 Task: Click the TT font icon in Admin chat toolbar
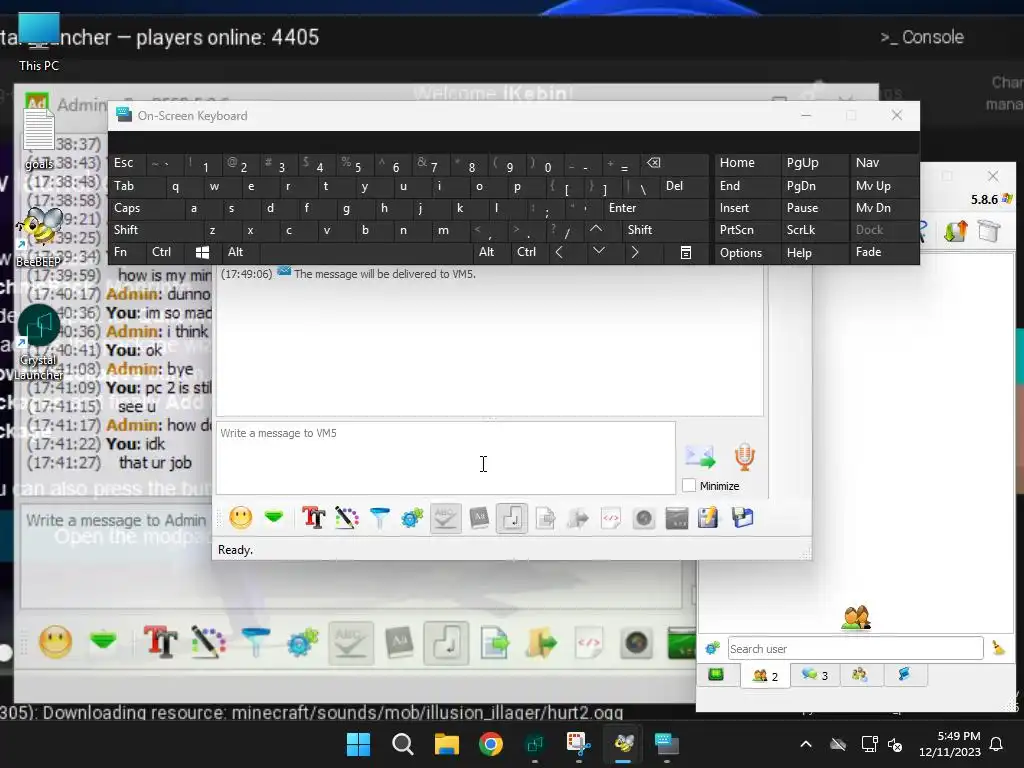[160, 642]
